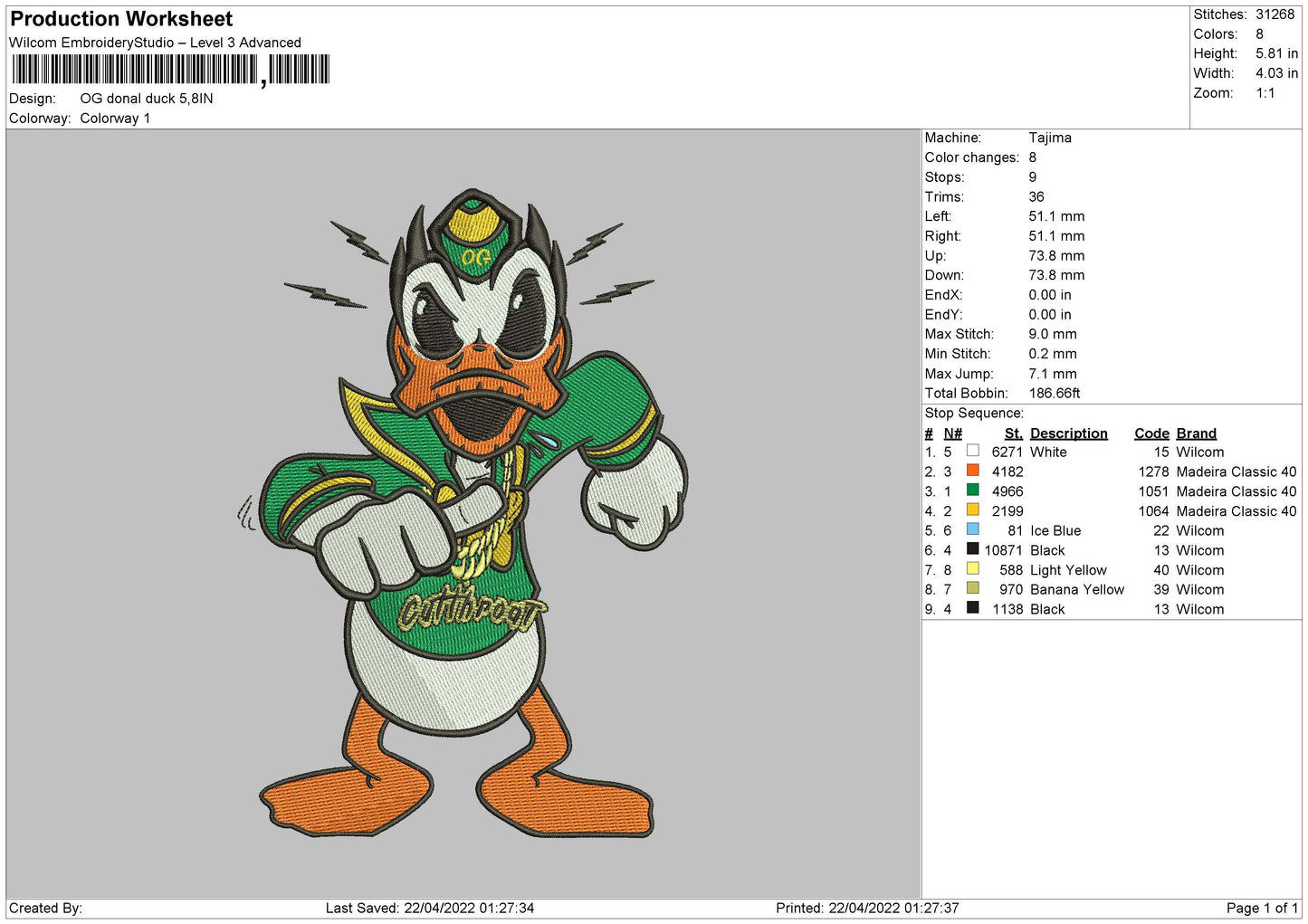Click the stitch count 10871
This screenshot has height=924, width=1308.
(x=1004, y=550)
